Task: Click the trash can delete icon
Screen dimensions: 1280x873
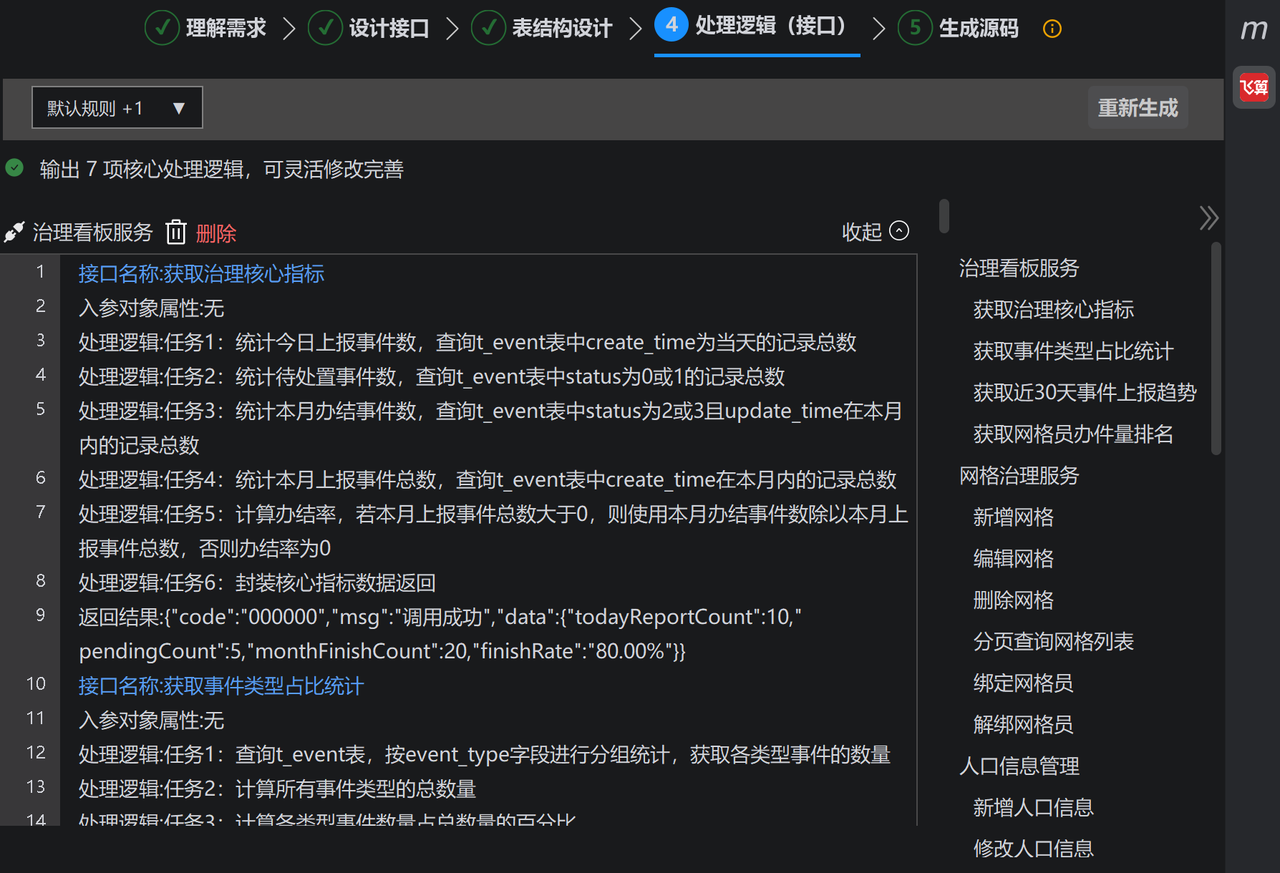Action: click(x=176, y=232)
